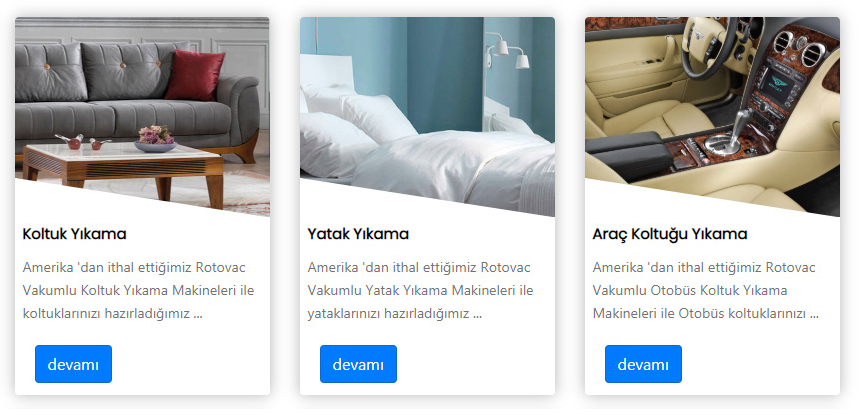Screen dimensions: 859x415
Task: Click the Otobüs Koltuk Yıkama description text
Action: pyautogui.click(x=706, y=291)
